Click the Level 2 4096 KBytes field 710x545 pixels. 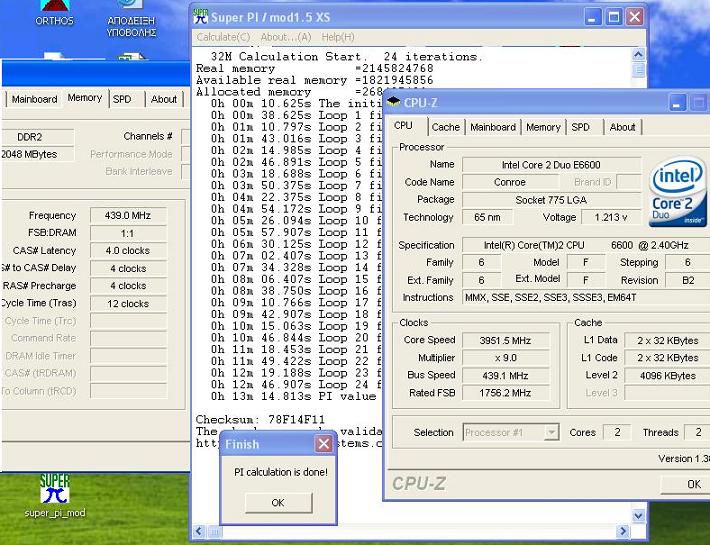coord(667,375)
